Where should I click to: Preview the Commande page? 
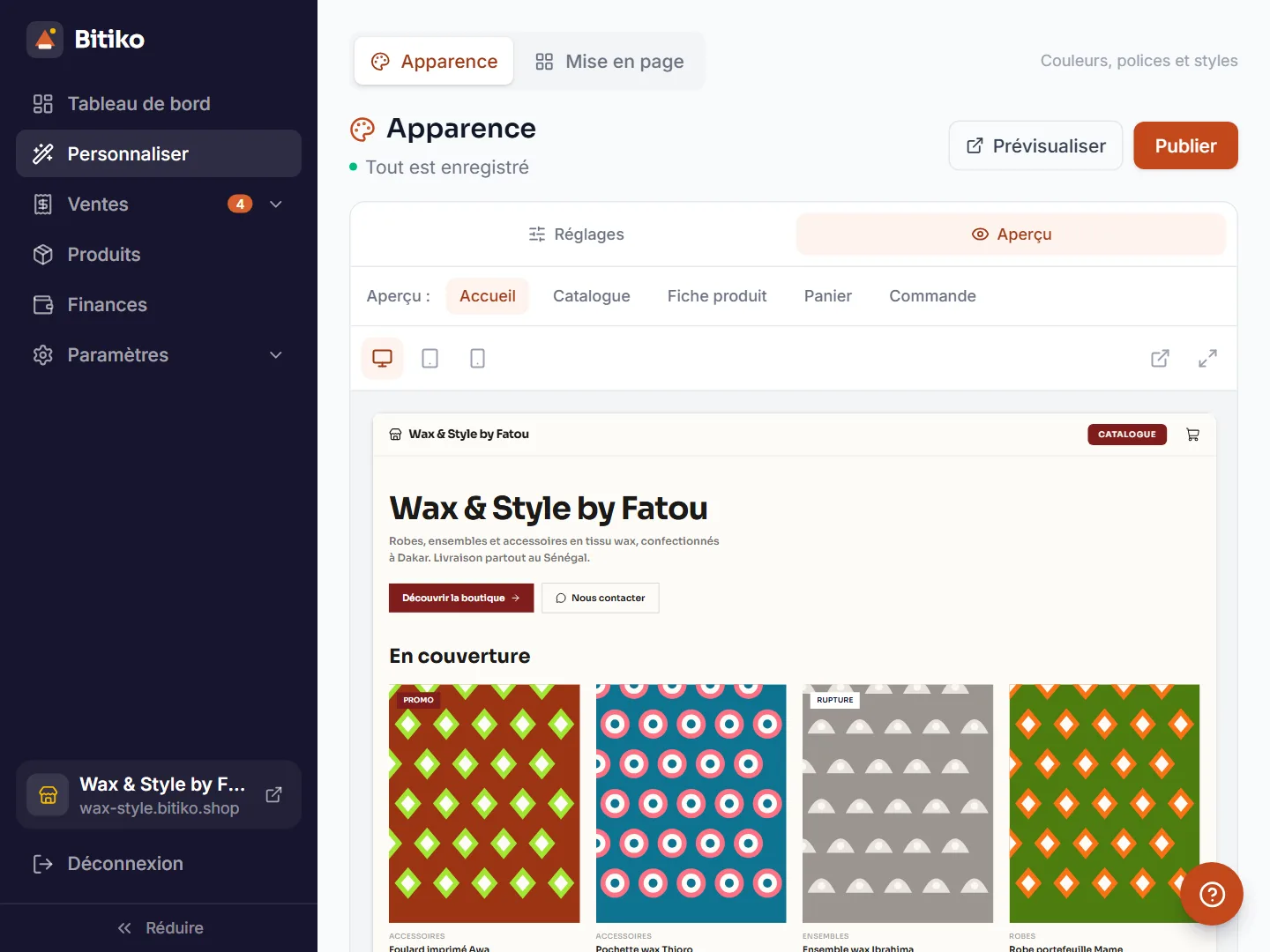932,296
